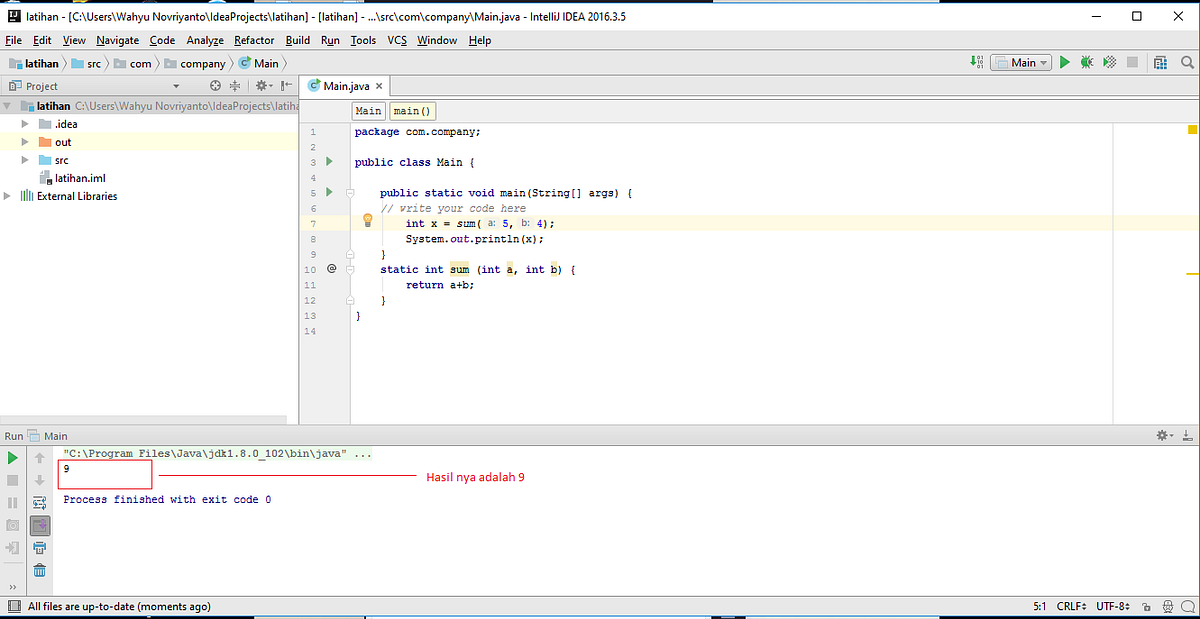Click the Scroll Down arrow in Run panel
The width and height of the screenshot is (1200, 619).
40,480
